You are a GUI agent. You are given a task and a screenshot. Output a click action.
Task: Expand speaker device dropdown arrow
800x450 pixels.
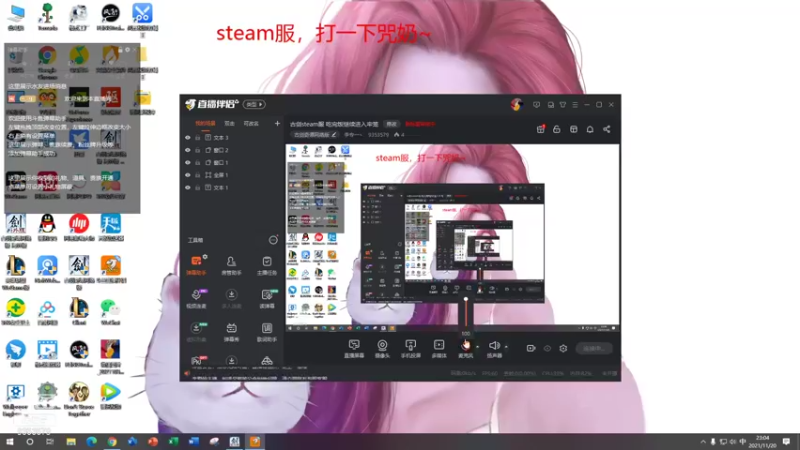pyautogui.click(x=506, y=347)
